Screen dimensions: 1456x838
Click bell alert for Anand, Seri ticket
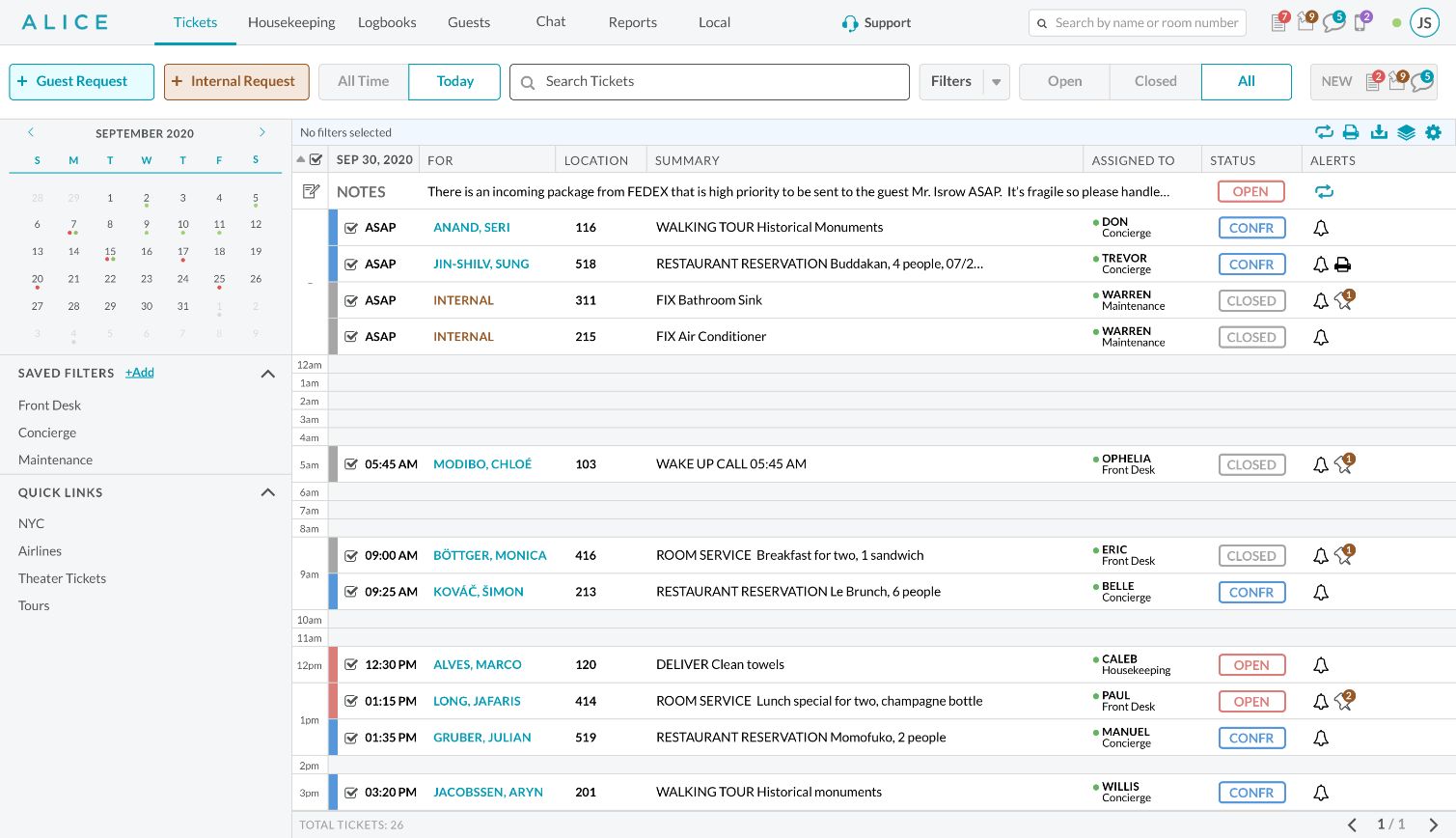click(x=1321, y=228)
